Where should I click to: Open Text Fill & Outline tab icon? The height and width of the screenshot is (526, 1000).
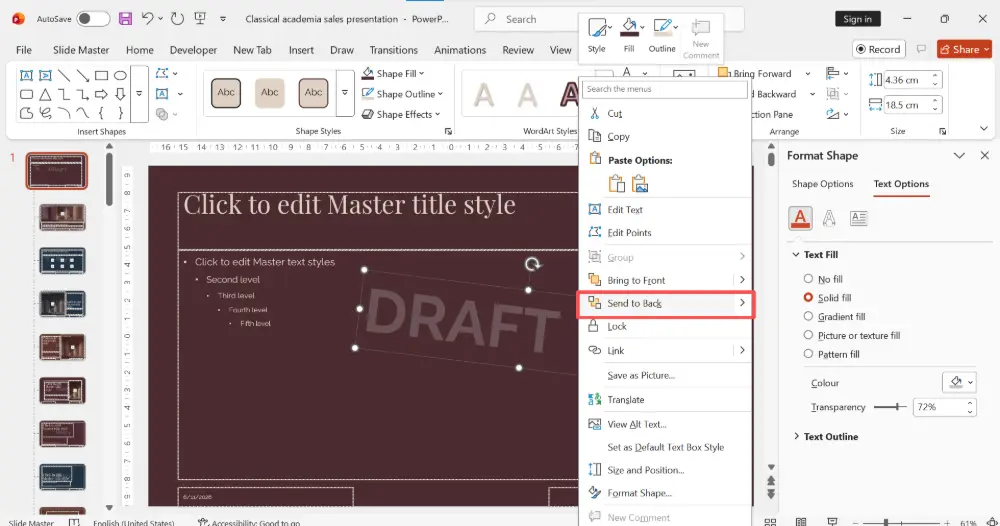pos(800,218)
